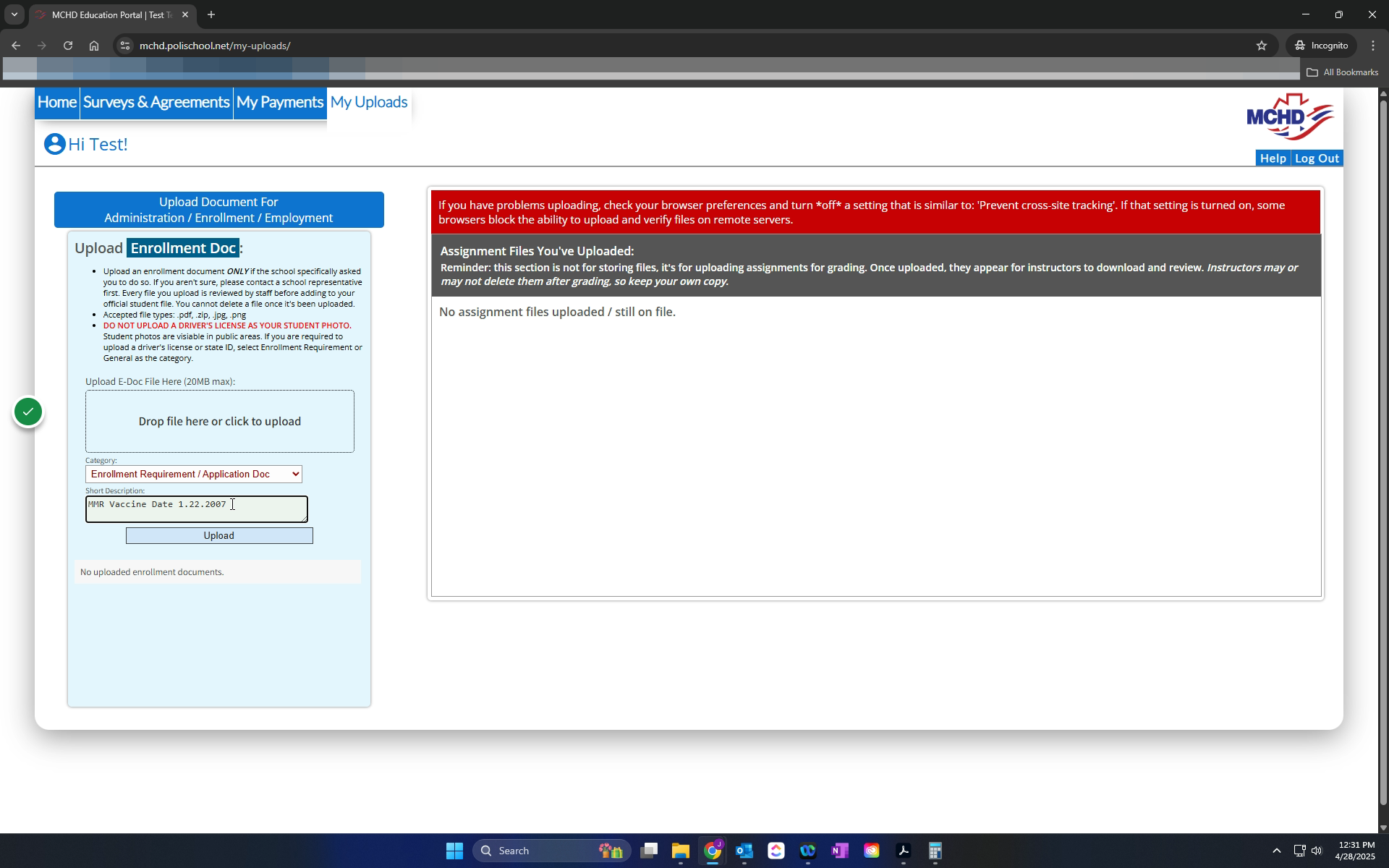The width and height of the screenshot is (1389, 868).
Task: Open Outlook from taskbar
Action: 744,851
